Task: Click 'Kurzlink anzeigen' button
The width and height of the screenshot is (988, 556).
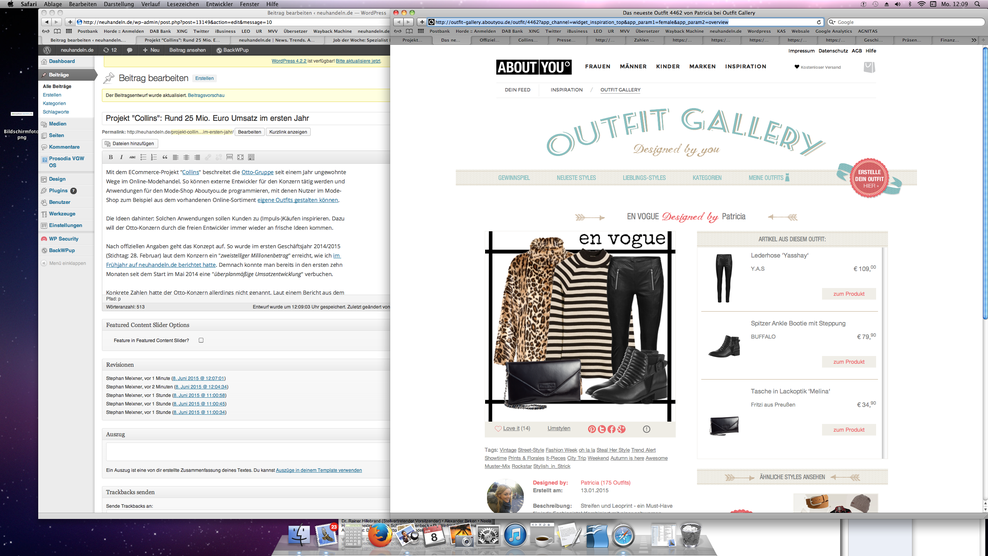Action: (288, 132)
